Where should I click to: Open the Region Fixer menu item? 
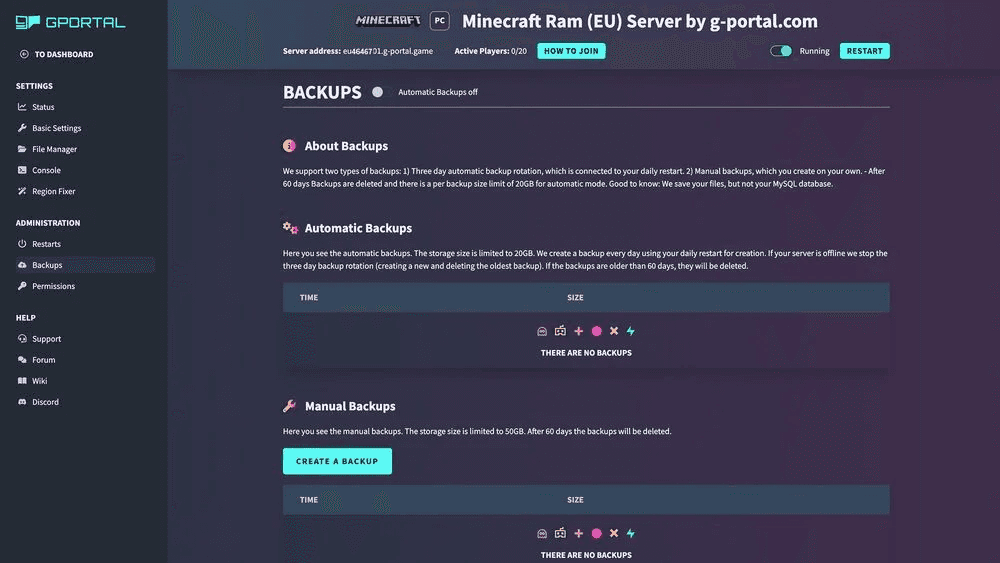[54, 191]
